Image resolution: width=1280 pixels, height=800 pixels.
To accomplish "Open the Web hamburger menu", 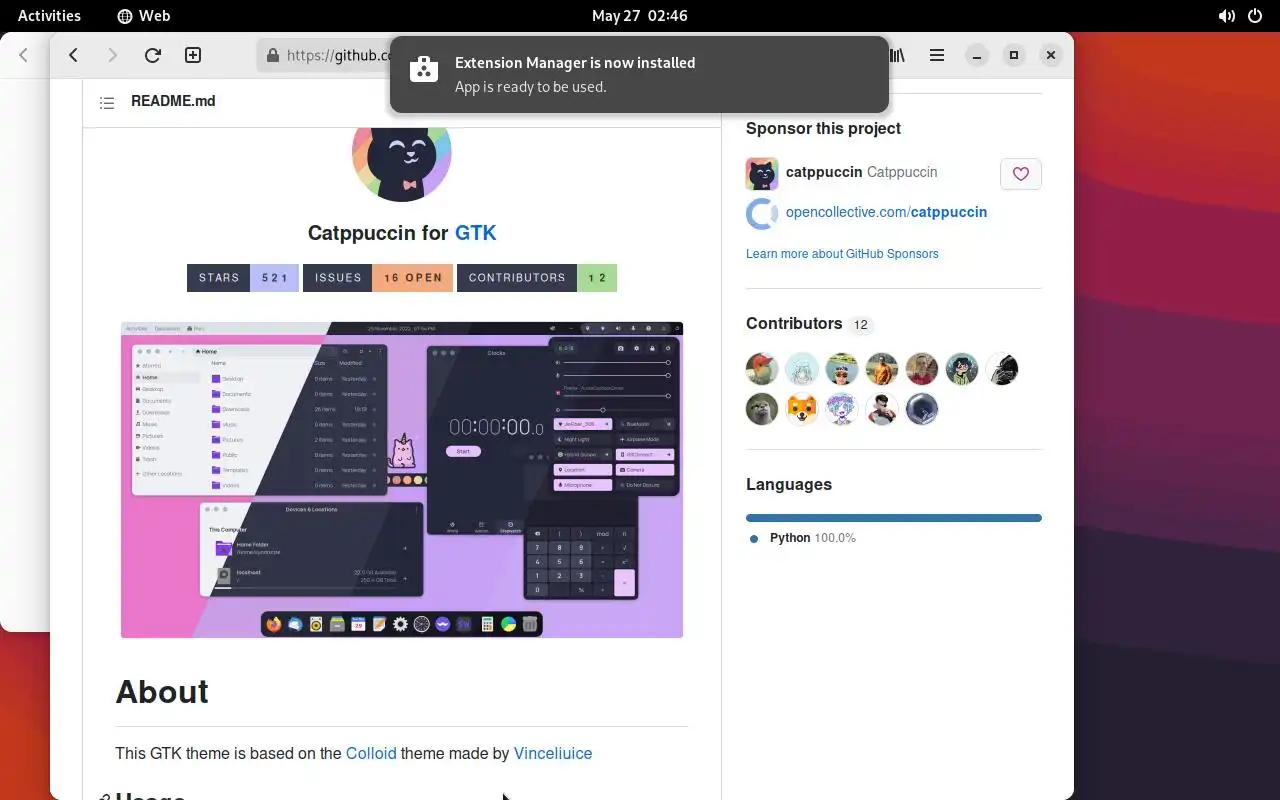I will click(937, 55).
